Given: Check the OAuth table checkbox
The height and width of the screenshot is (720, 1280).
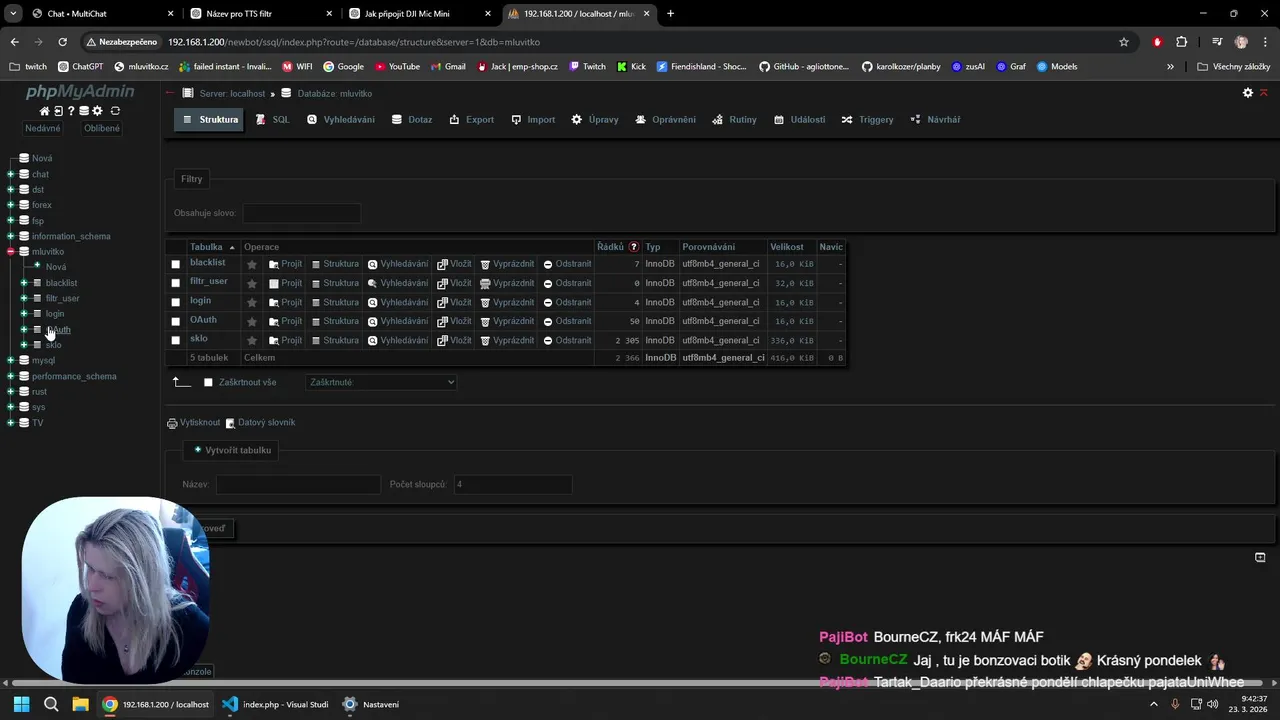Looking at the screenshot, I should pos(176,321).
